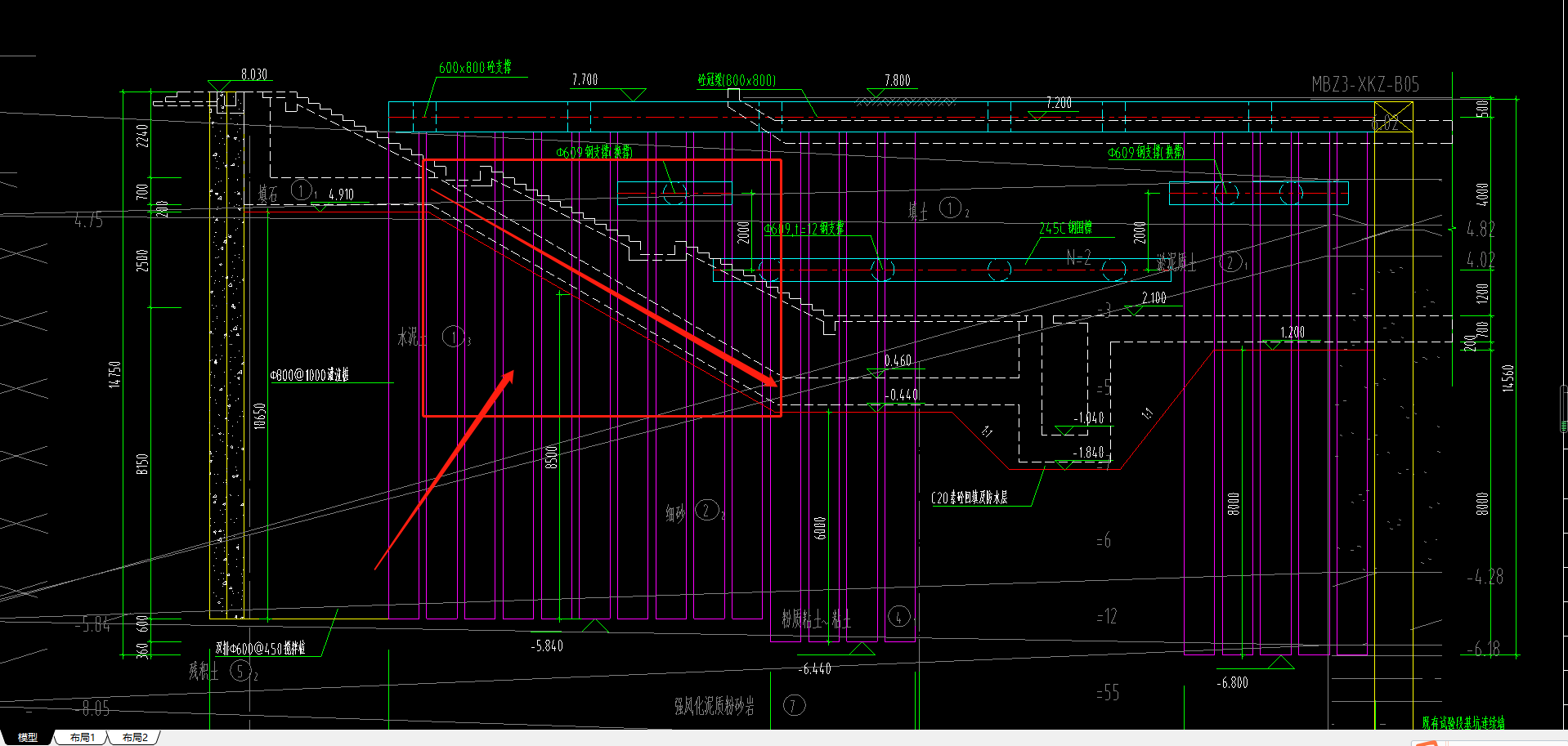
Task: Click the -0.440 elevation label
Action: coord(902,395)
